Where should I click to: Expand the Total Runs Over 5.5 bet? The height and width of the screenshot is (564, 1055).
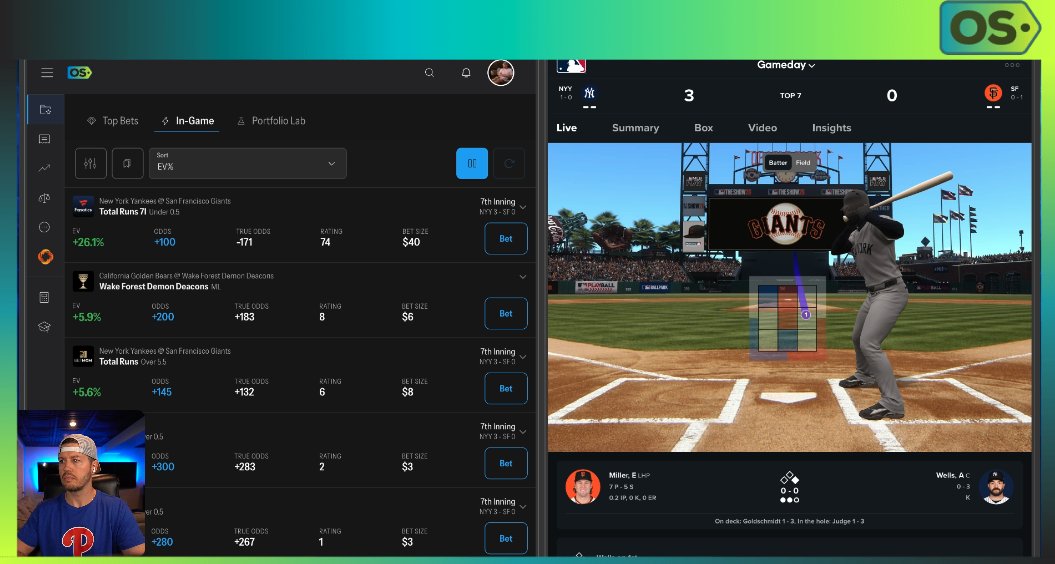523,357
